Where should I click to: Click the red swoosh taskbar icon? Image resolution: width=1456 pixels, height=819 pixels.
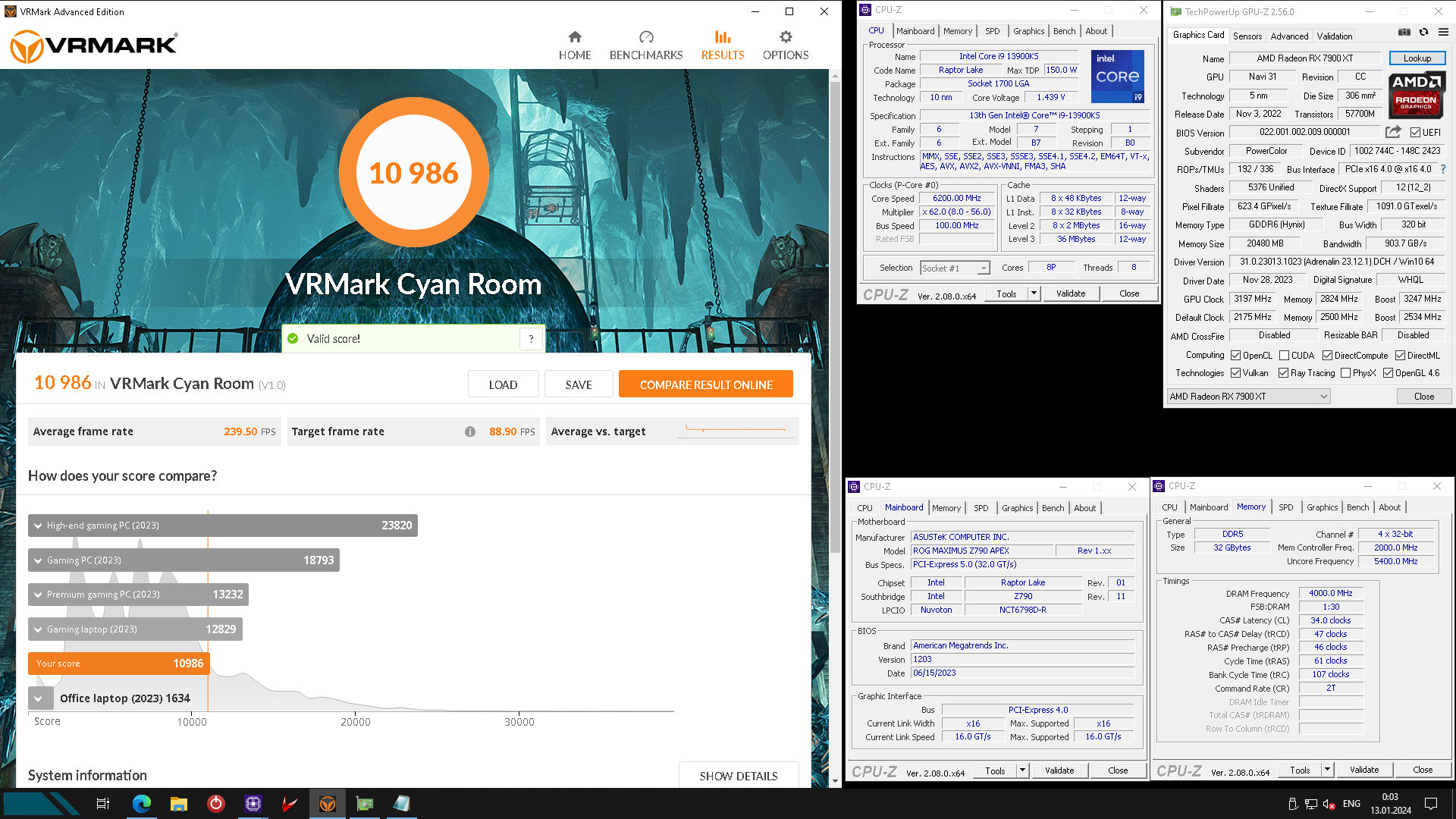(290, 804)
